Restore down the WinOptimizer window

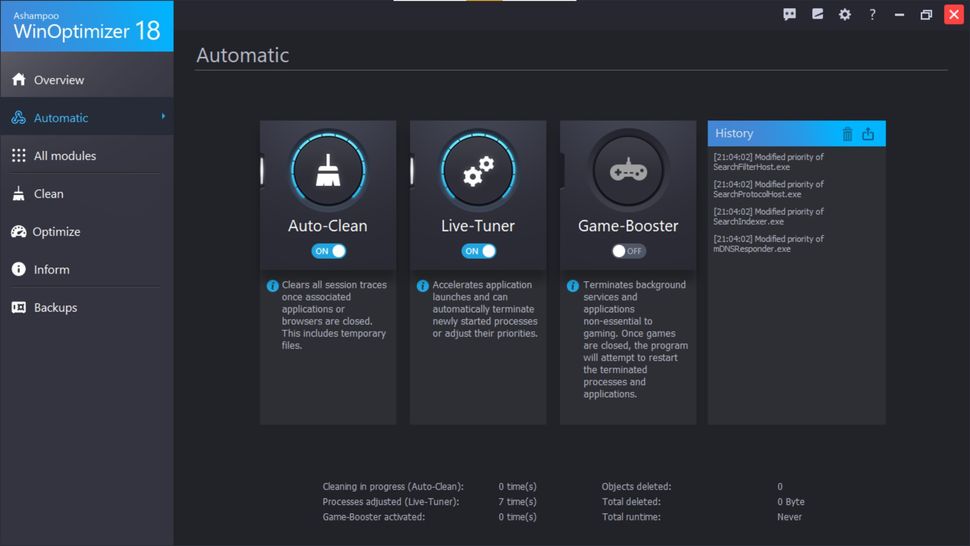pyautogui.click(x=926, y=14)
